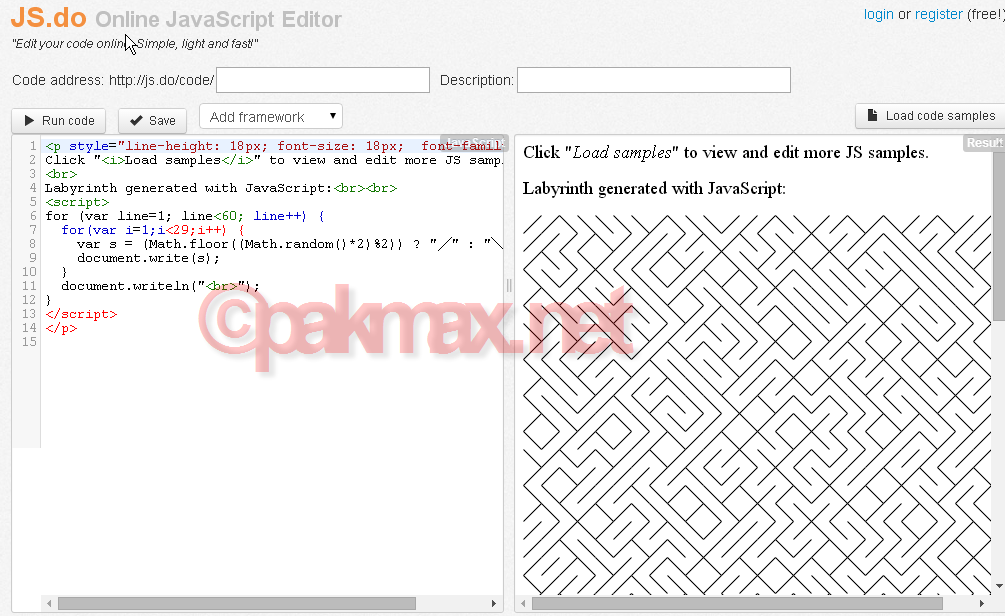
Task: Click closing '</p>' tag line
Action: point(61,328)
